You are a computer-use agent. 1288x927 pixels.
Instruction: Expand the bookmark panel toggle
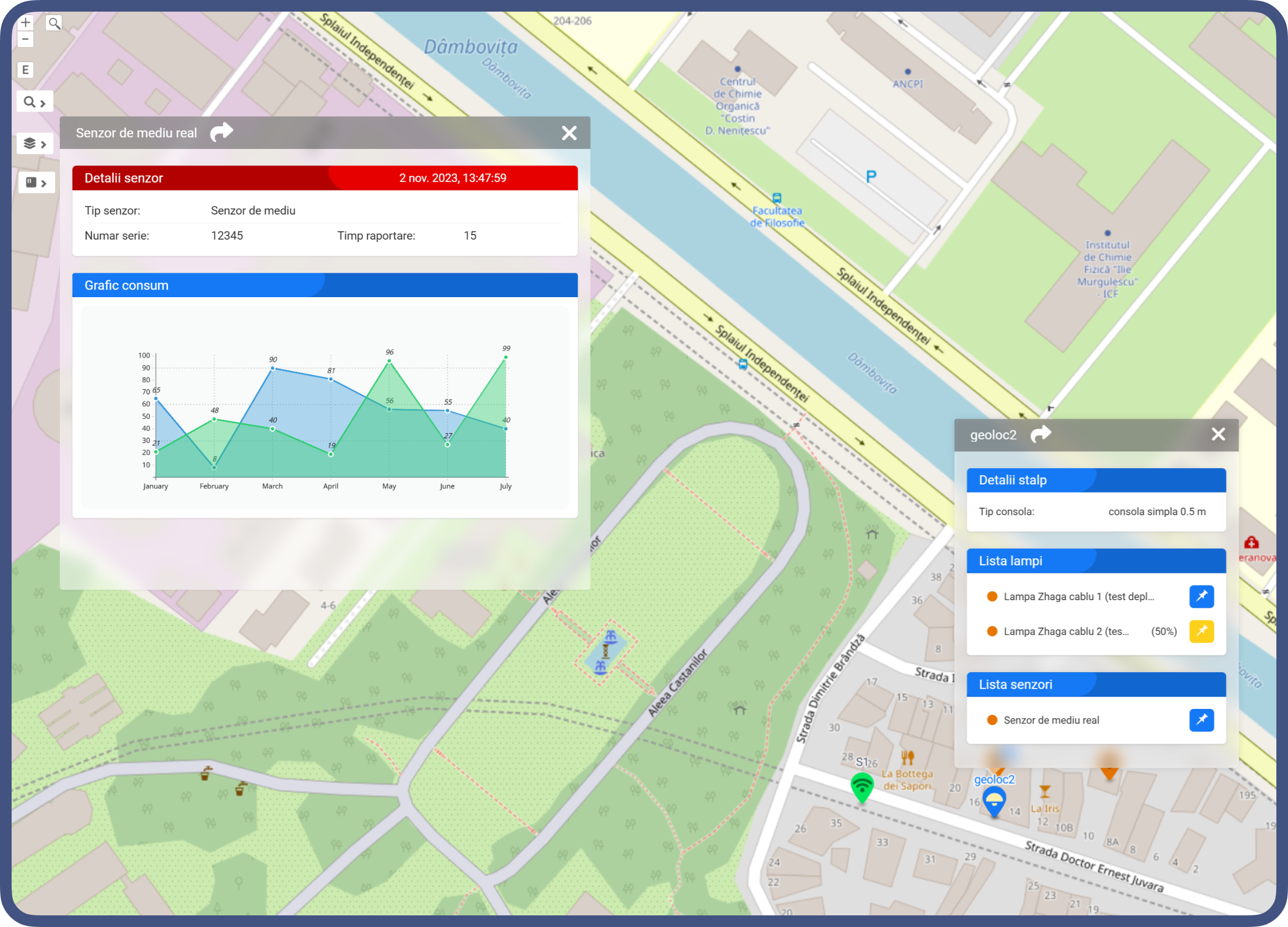(36, 183)
